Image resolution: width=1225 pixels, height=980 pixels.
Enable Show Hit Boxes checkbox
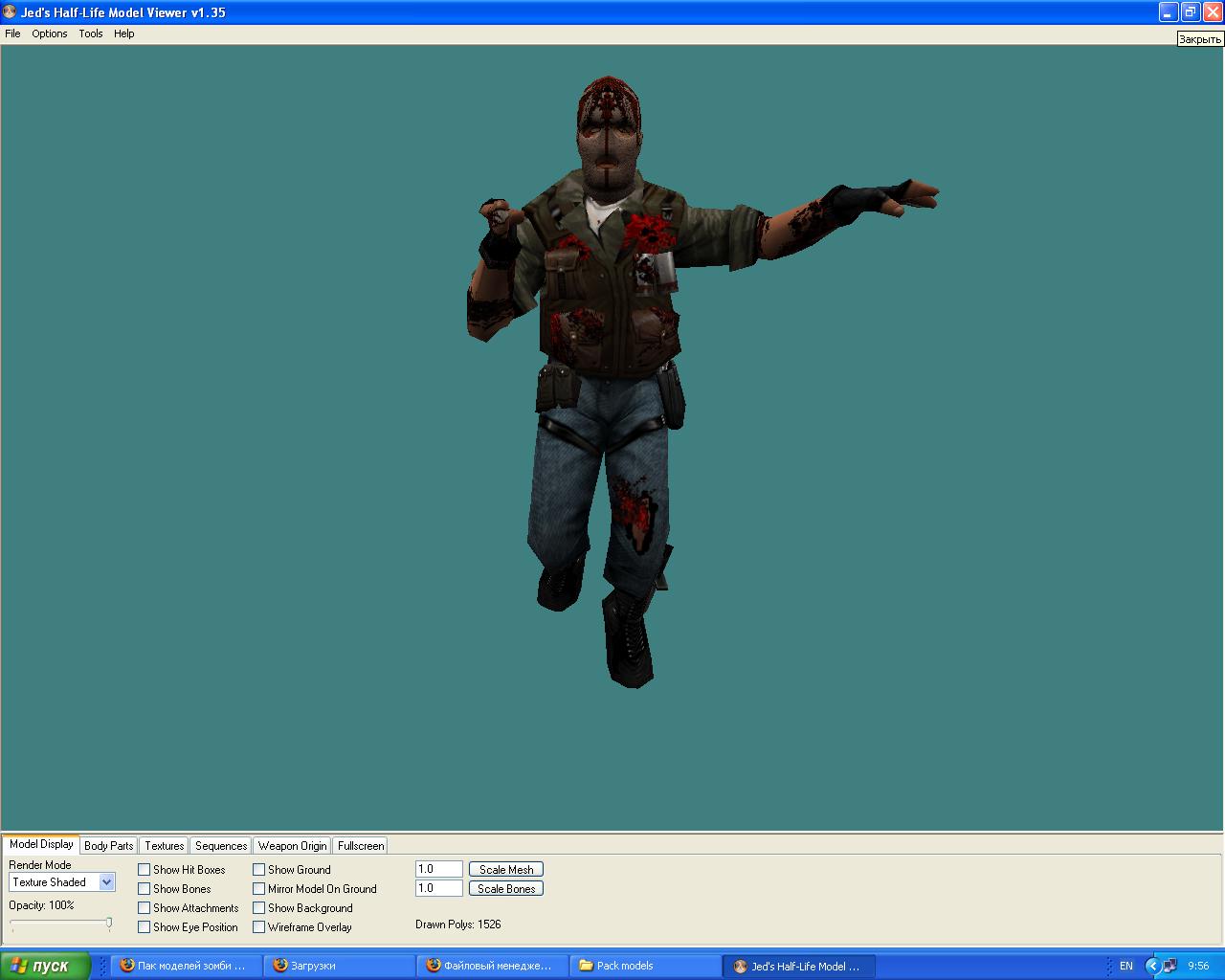pos(145,870)
